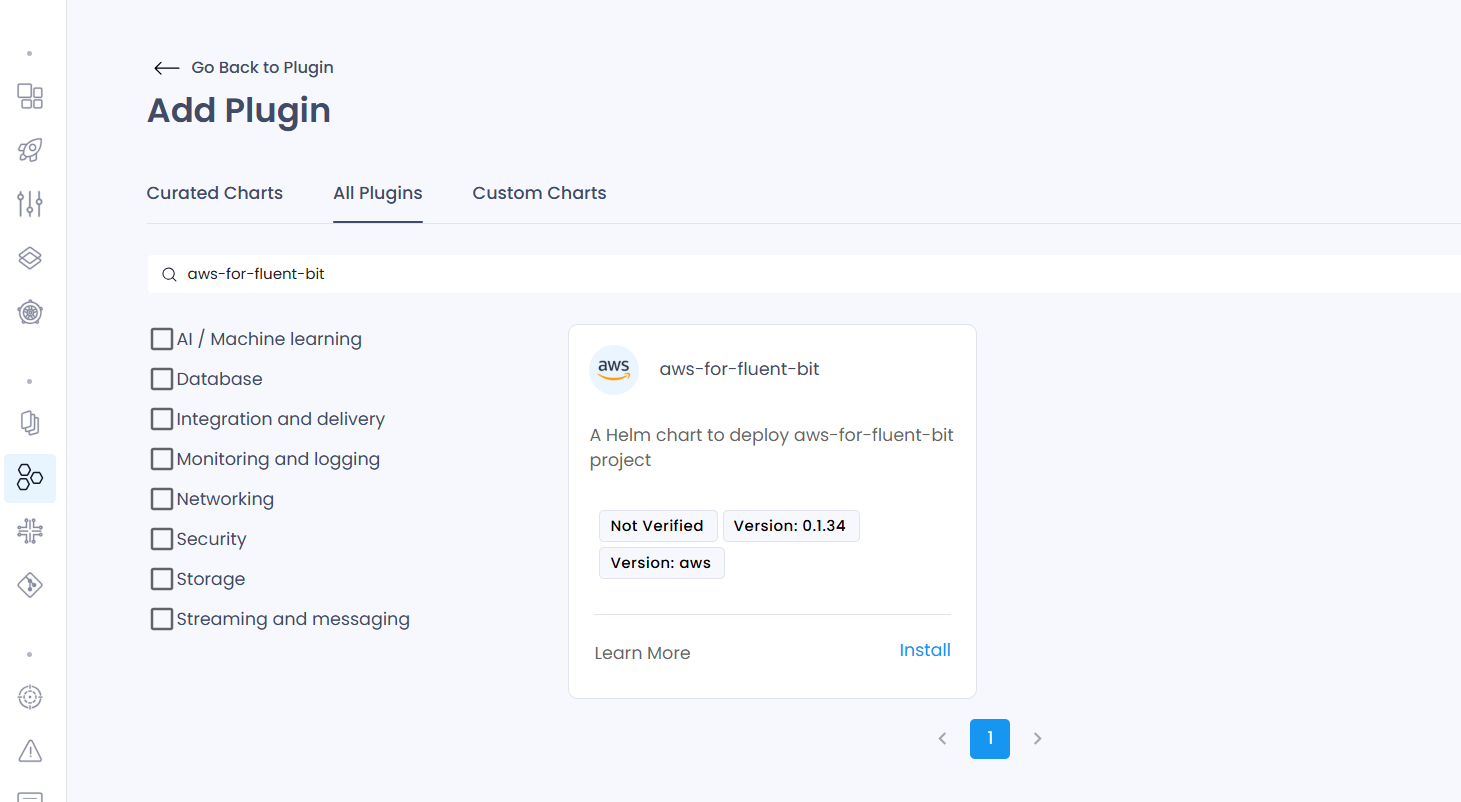
Task: Click the warning triangle icon in sidebar
Action: pyautogui.click(x=30, y=750)
